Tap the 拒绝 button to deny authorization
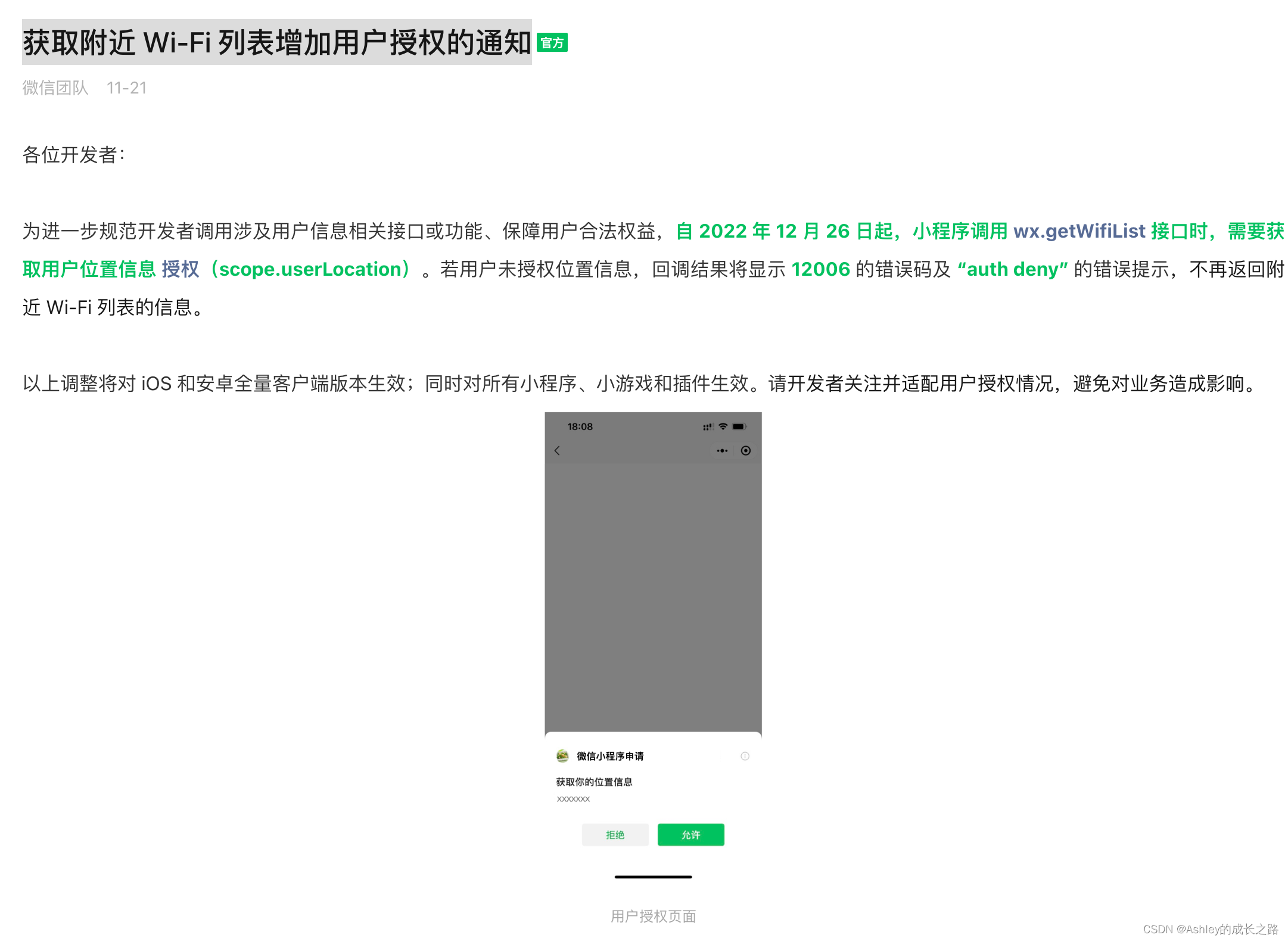Image resolution: width=1288 pixels, height=941 pixels. point(615,835)
